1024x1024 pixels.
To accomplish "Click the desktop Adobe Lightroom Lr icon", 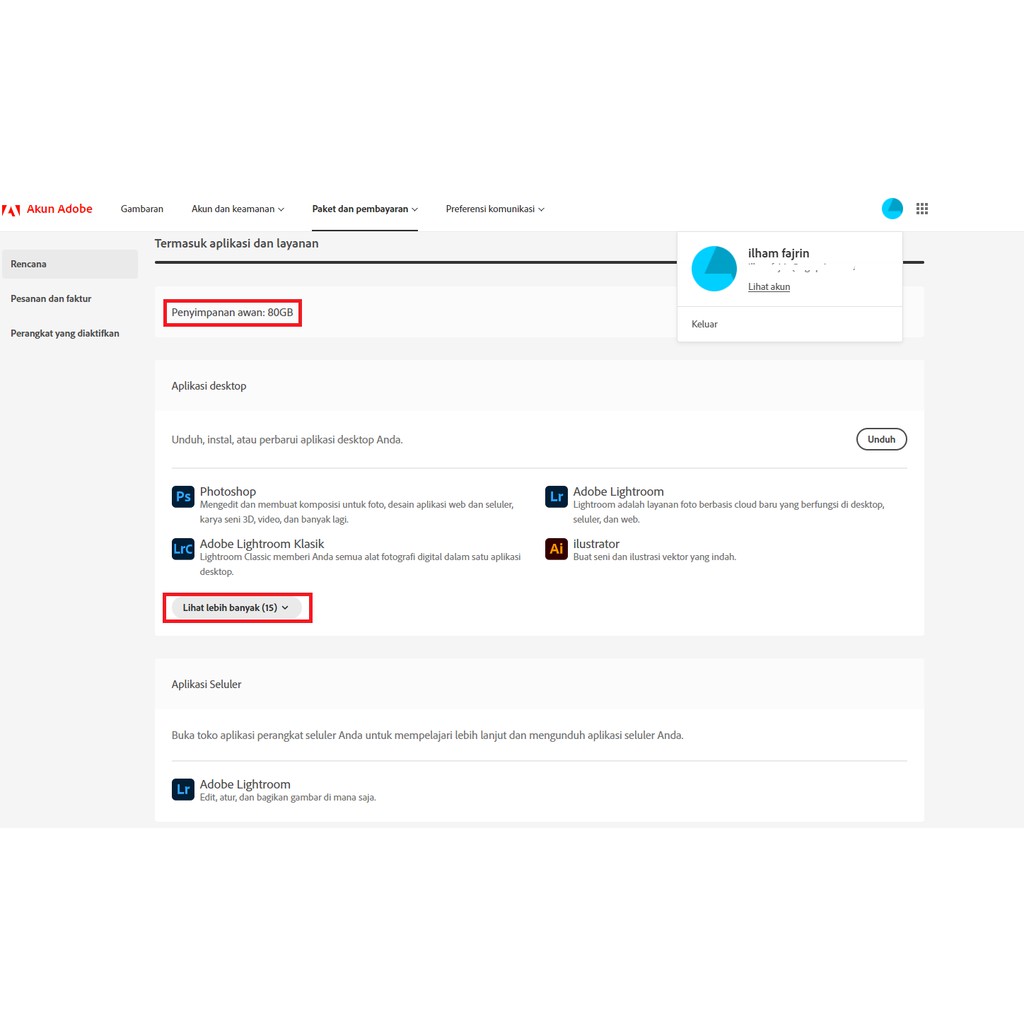I will 556,496.
